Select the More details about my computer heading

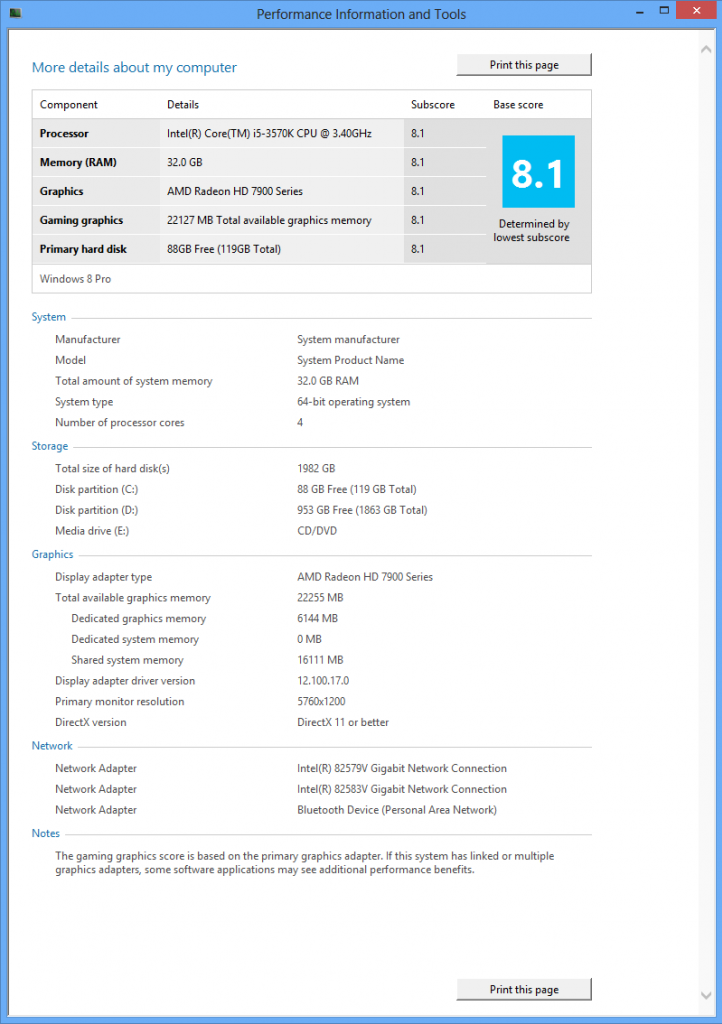coord(134,67)
